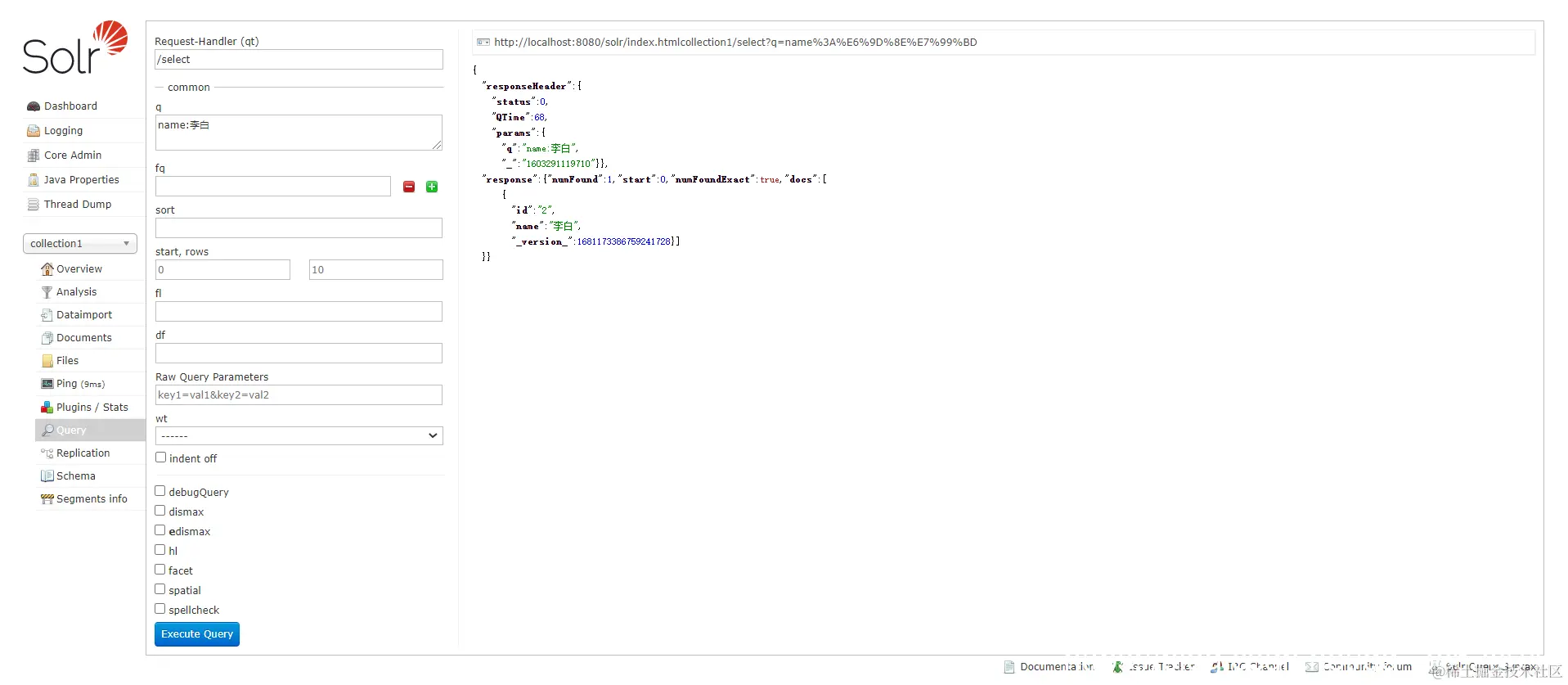The image size is (1568, 685).
Task: Click the _version_ value 1681173386759241728
Action: pyautogui.click(x=624, y=242)
